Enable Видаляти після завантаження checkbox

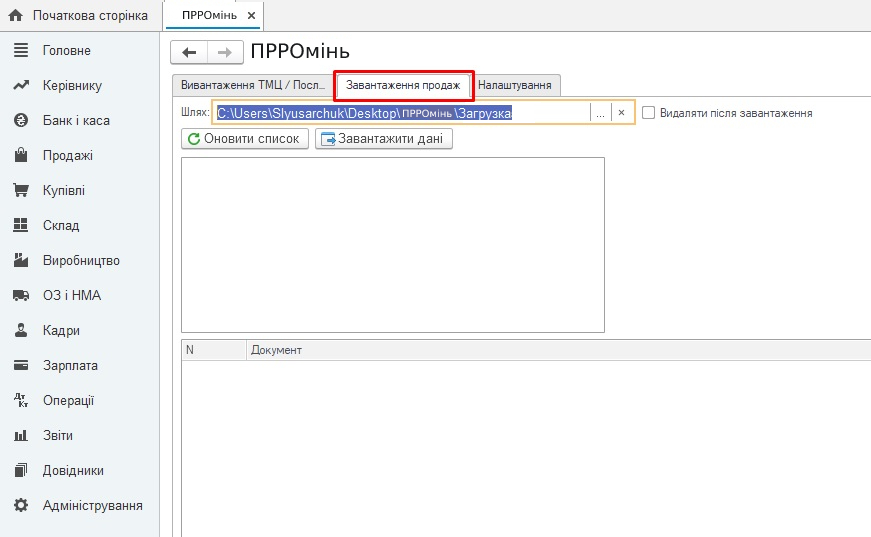(x=649, y=113)
